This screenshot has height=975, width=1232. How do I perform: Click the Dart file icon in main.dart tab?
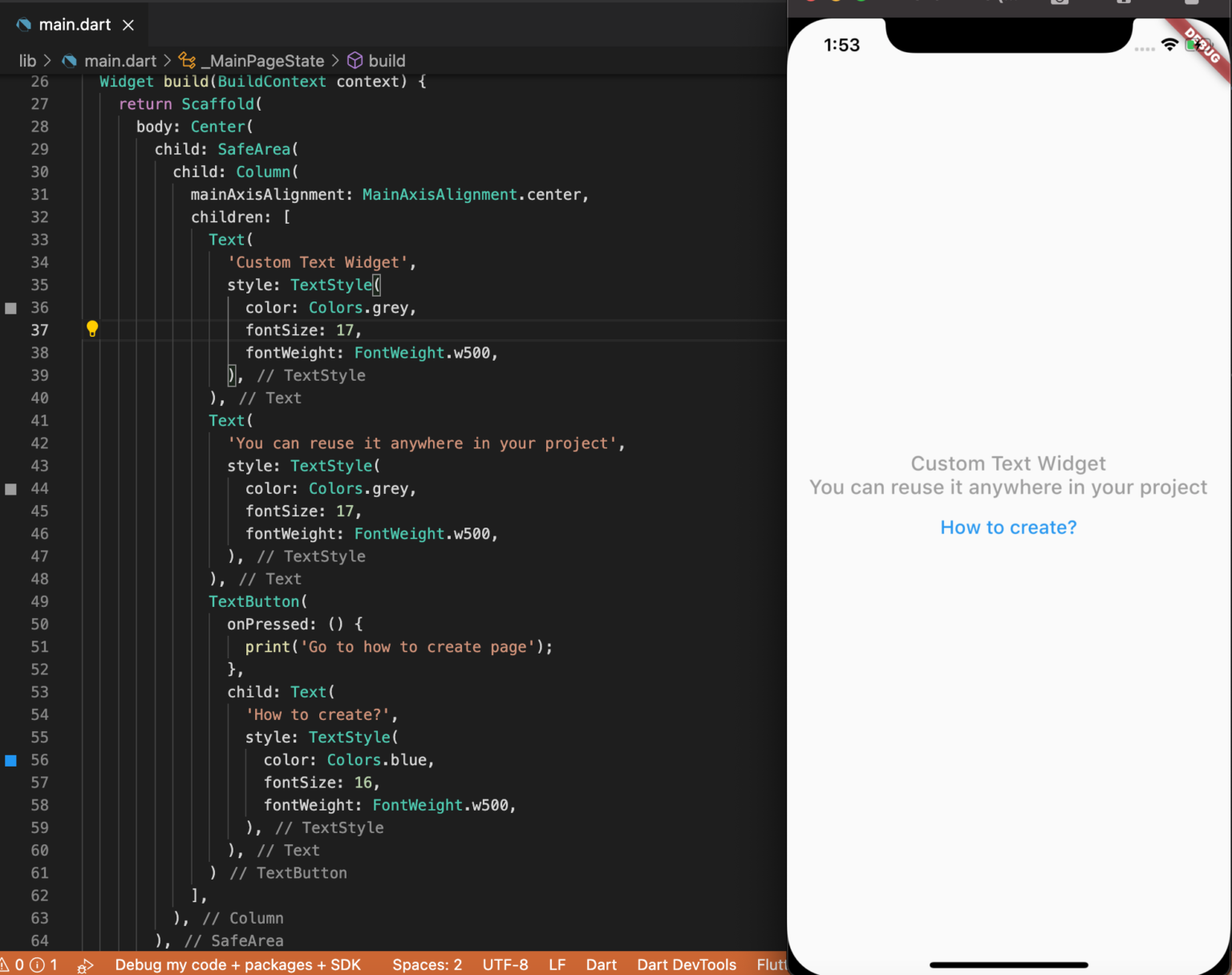(x=23, y=25)
